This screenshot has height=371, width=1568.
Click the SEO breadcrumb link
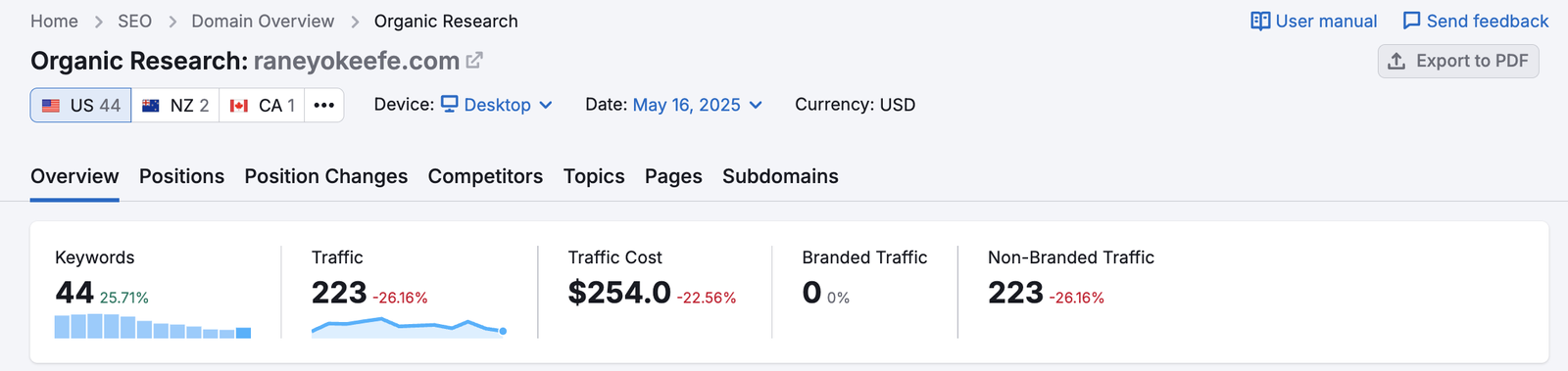(135, 22)
